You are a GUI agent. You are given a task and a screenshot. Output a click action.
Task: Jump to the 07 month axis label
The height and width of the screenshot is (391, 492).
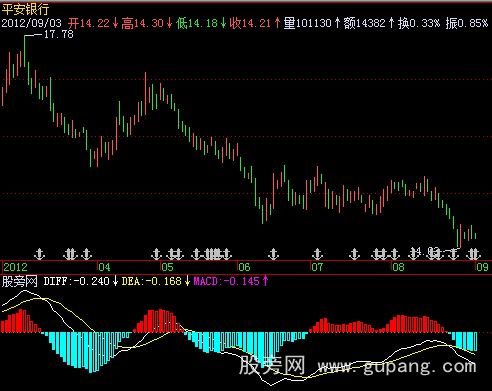click(317, 267)
